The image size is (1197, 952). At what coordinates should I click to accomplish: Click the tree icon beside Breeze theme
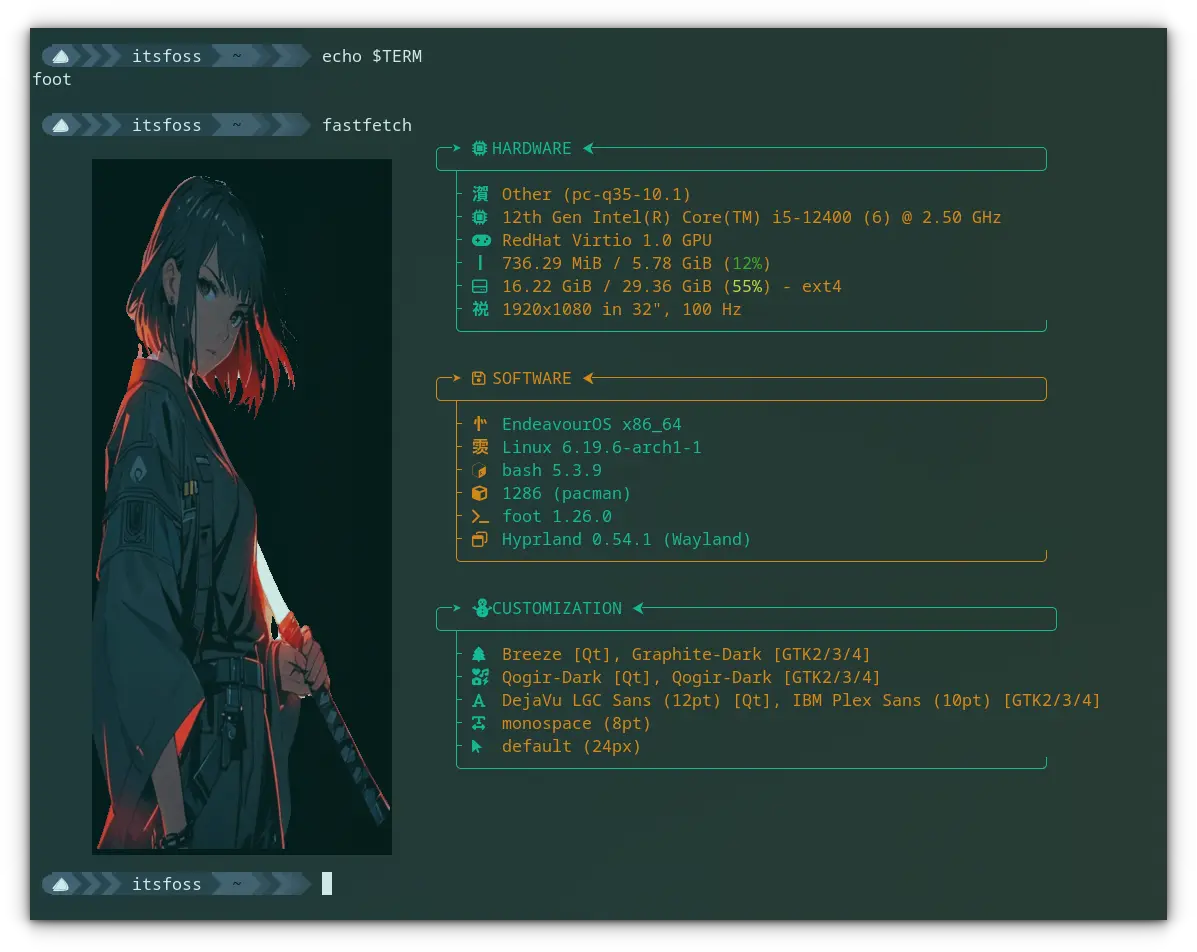(479, 654)
